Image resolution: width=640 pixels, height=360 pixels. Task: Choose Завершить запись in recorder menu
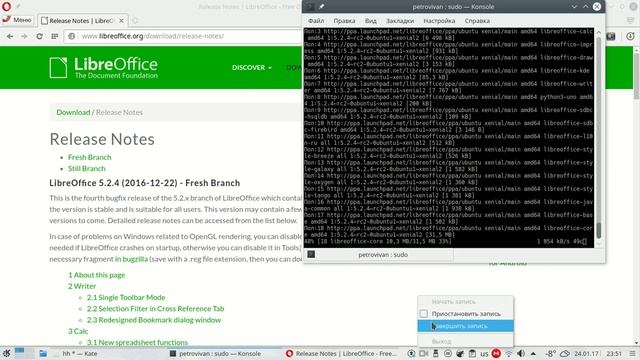tap(465, 326)
